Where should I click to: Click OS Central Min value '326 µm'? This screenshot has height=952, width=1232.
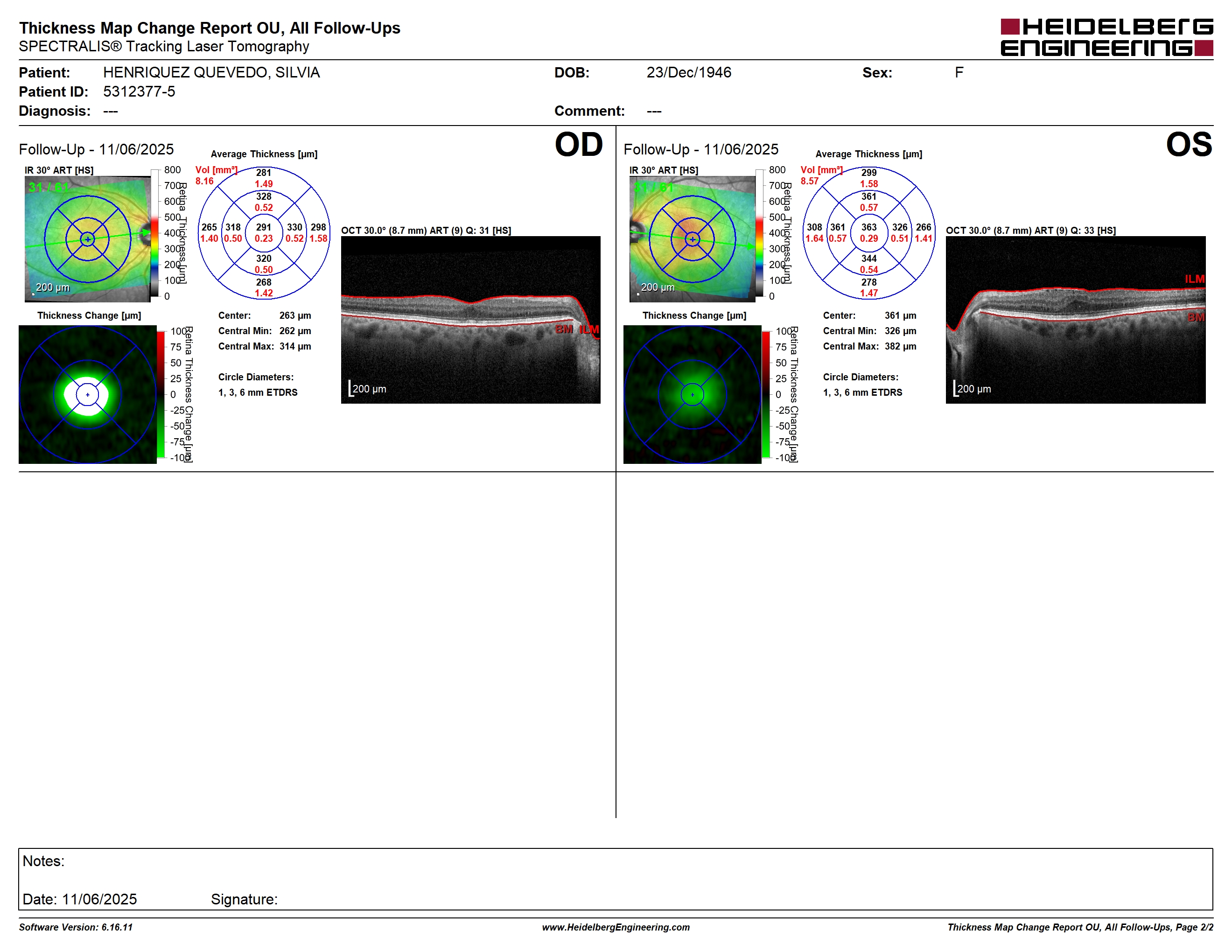click(900, 331)
